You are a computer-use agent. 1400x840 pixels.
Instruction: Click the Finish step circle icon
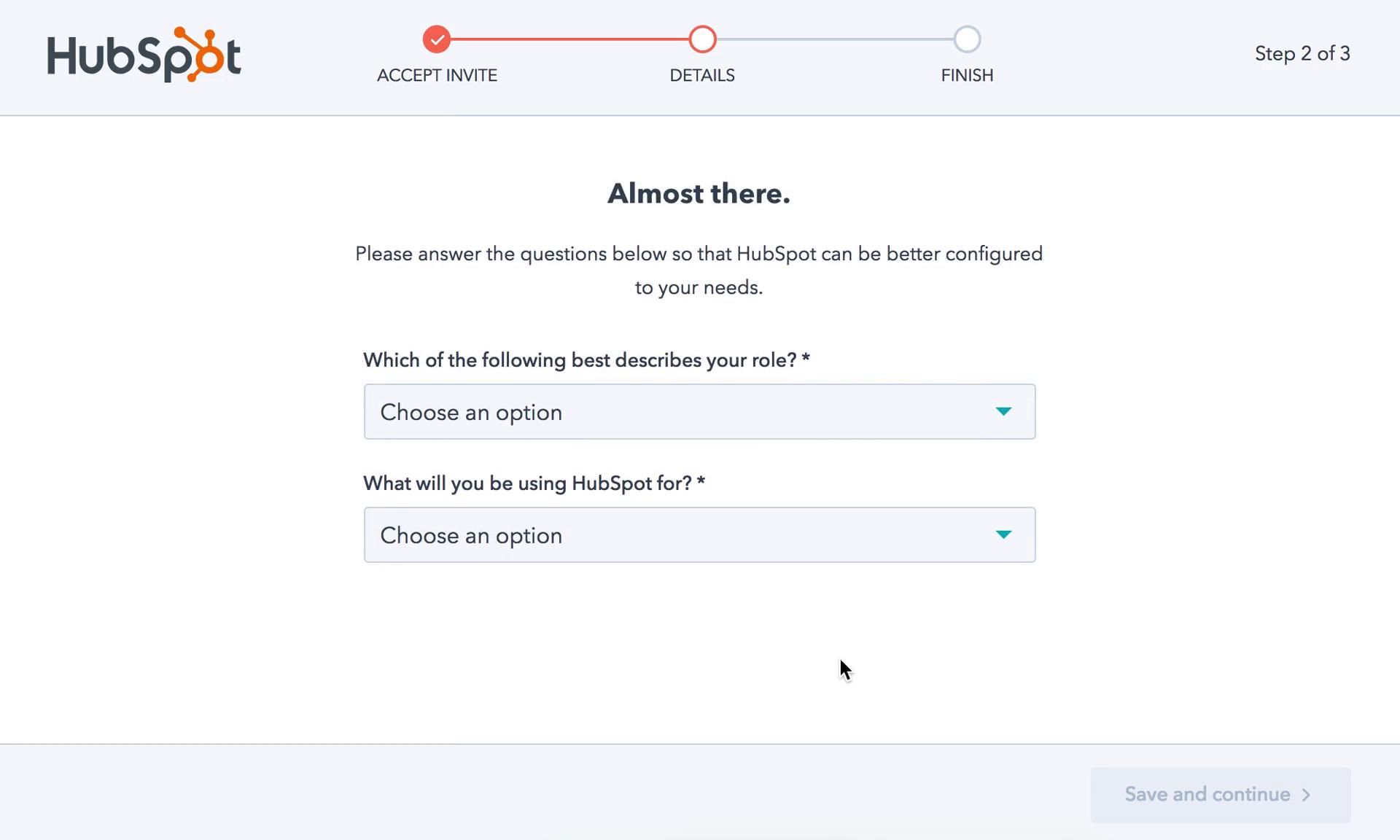(966, 39)
